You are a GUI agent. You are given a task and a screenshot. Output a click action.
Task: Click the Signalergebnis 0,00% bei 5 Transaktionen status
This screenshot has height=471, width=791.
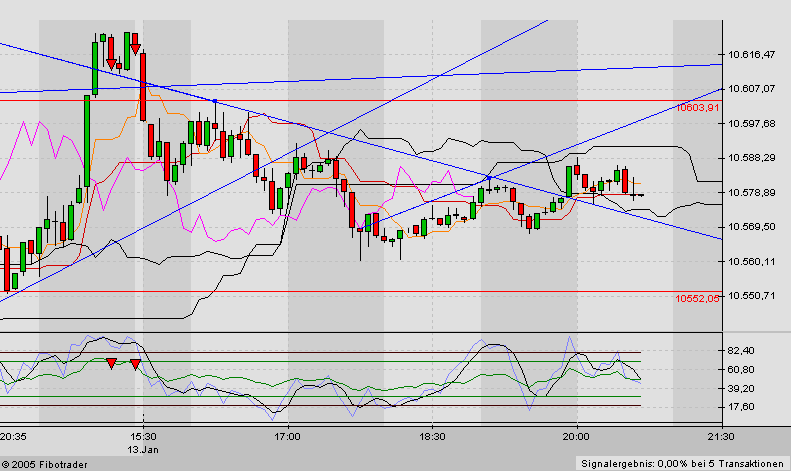point(683,464)
